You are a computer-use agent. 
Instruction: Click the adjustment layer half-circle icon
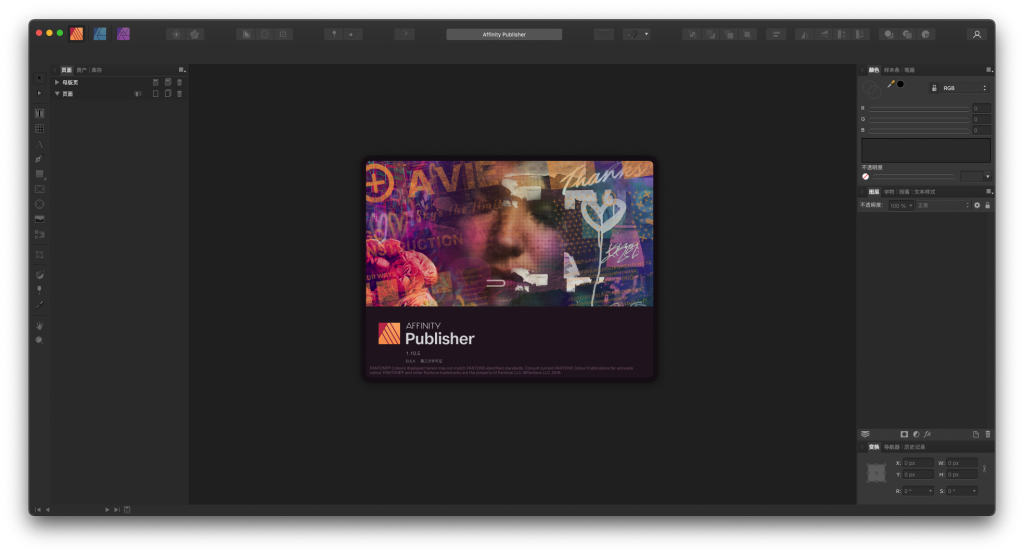pos(916,434)
